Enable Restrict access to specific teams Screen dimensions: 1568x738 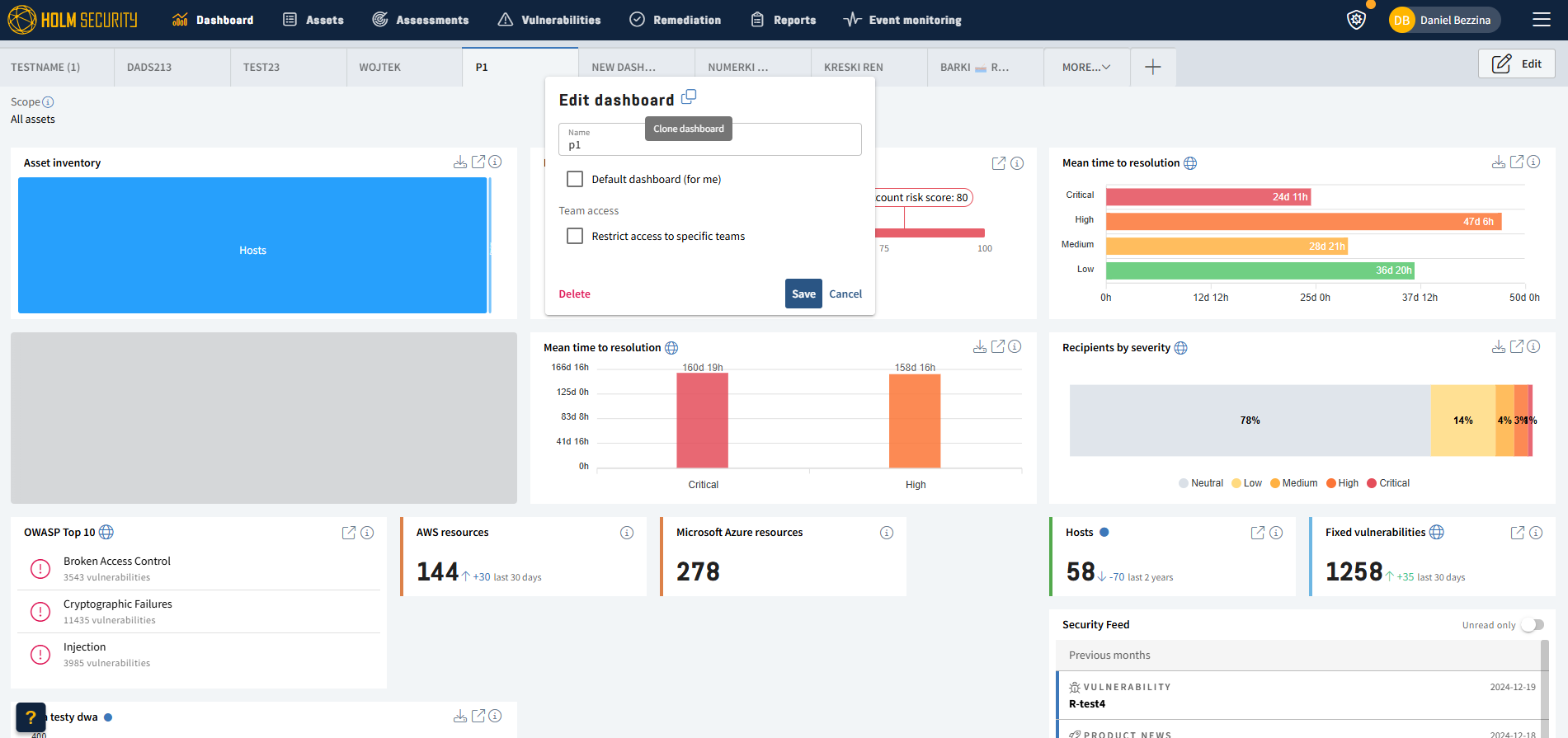click(575, 236)
